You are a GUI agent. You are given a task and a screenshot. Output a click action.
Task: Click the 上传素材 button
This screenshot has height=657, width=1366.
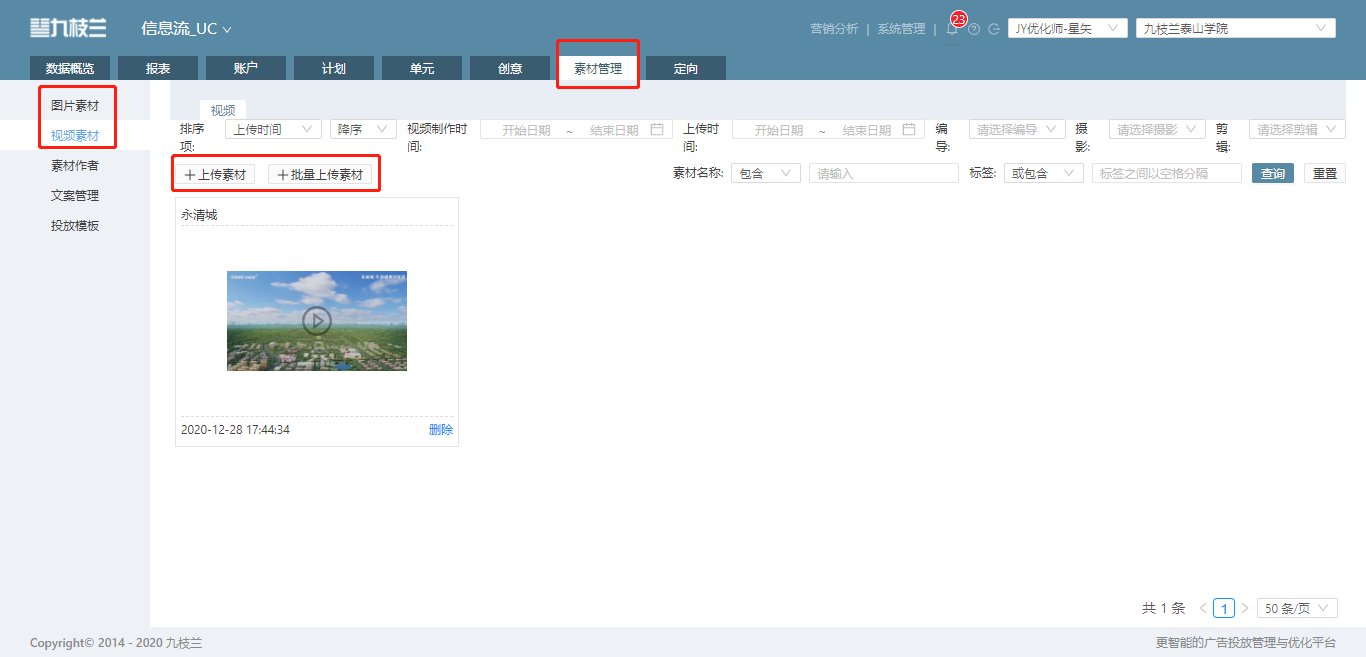215,174
